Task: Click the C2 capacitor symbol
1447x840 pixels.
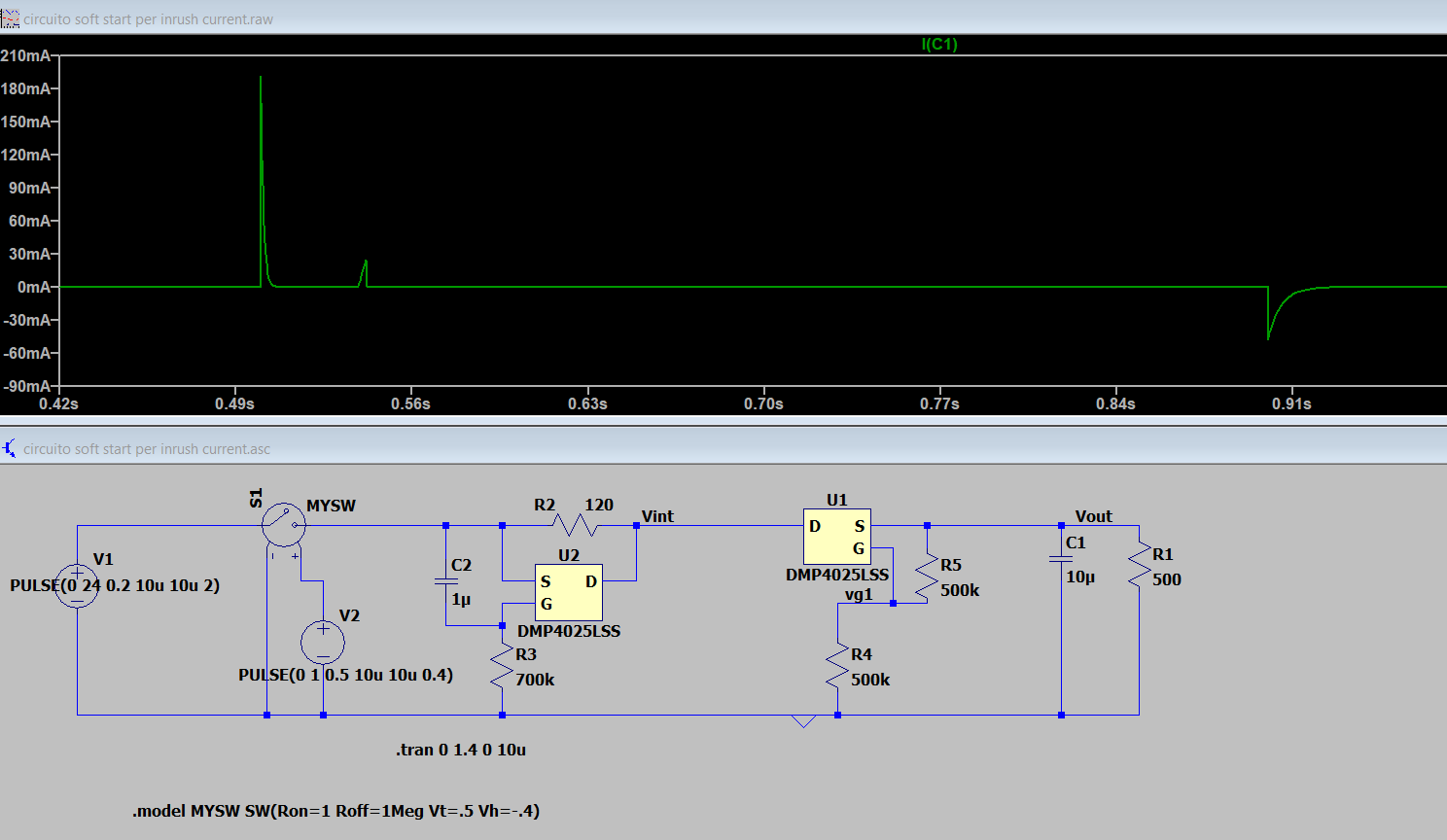Action: (445, 581)
